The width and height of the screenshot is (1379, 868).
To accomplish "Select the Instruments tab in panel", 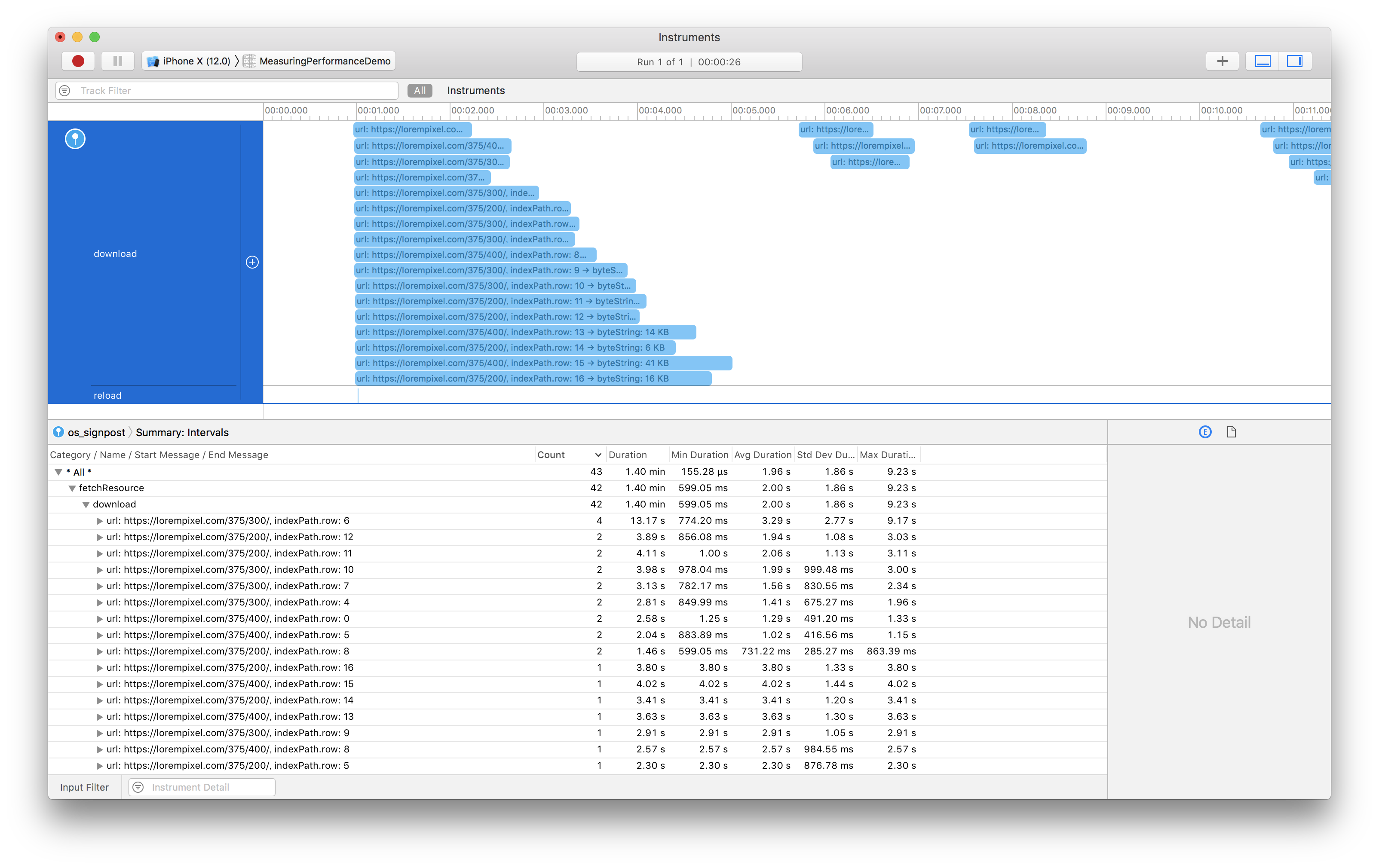I will point(476,90).
